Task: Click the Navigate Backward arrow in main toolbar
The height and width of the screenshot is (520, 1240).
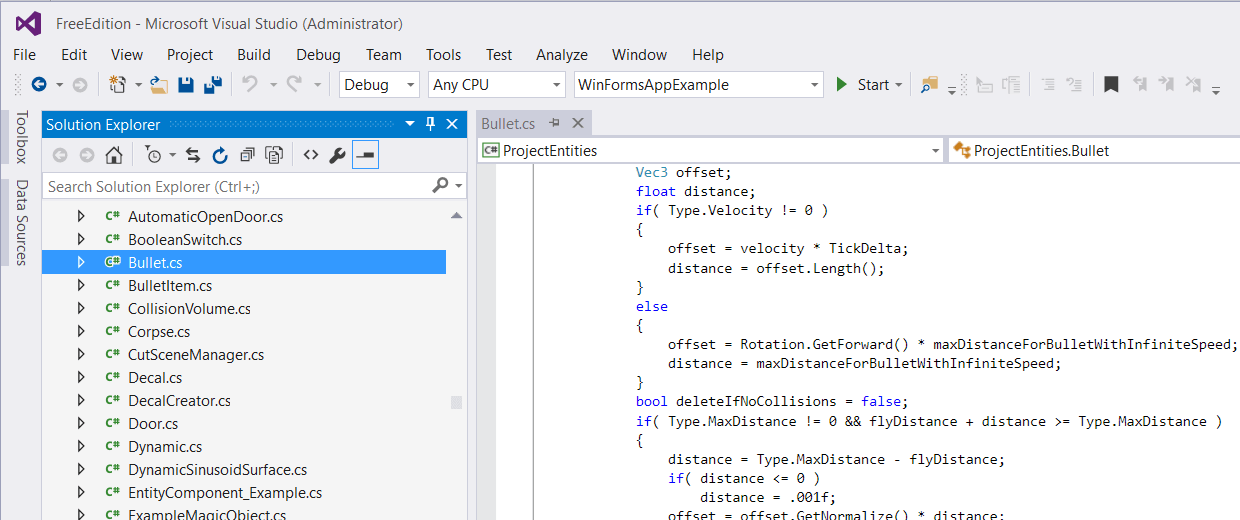Action: tap(39, 85)
